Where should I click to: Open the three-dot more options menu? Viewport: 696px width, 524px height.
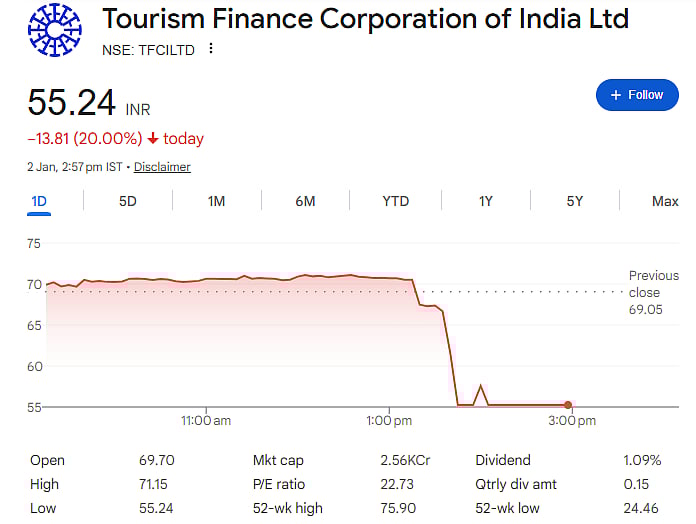(210, 50)
